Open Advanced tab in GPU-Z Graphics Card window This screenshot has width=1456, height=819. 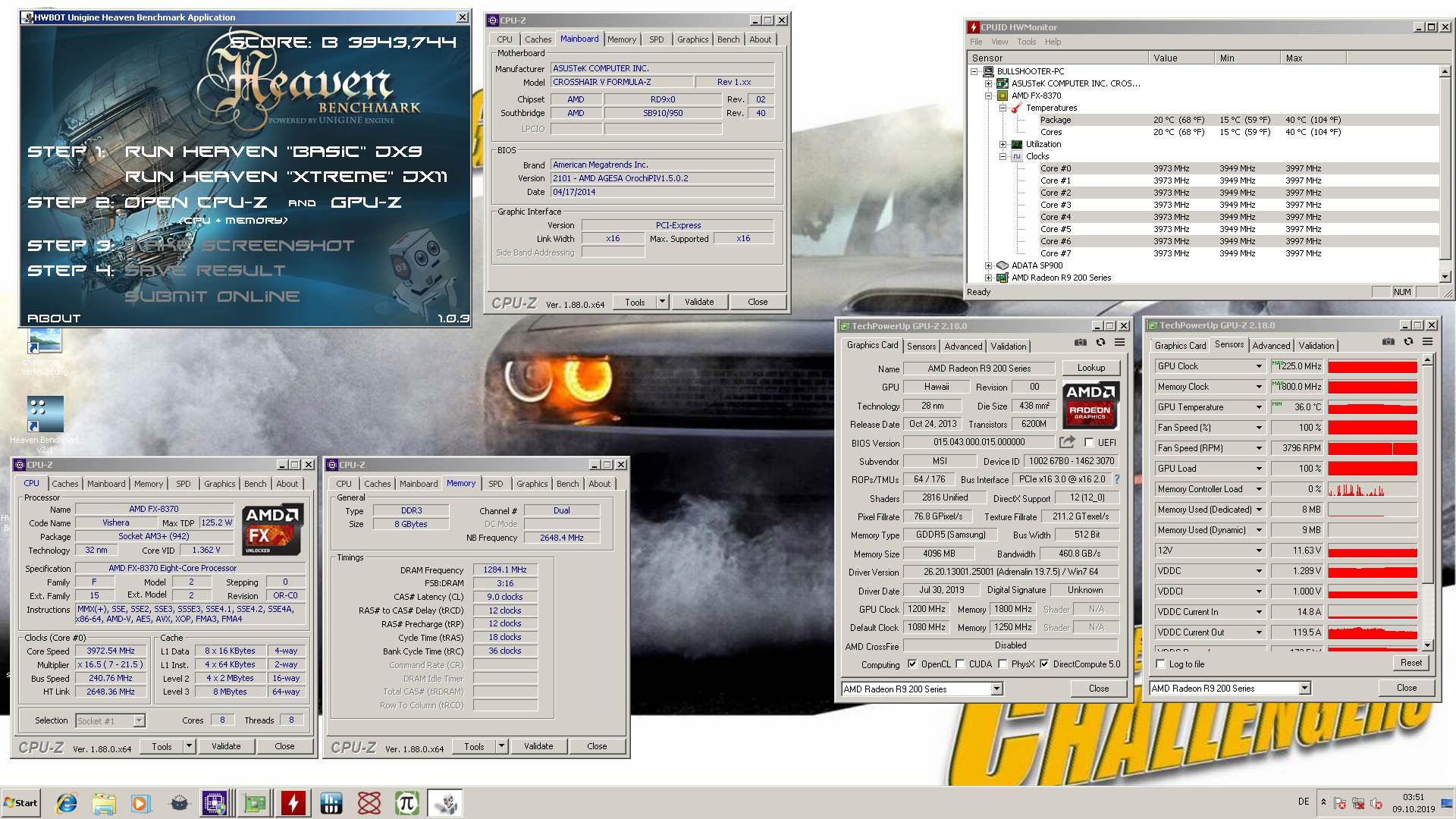point(963,346)
